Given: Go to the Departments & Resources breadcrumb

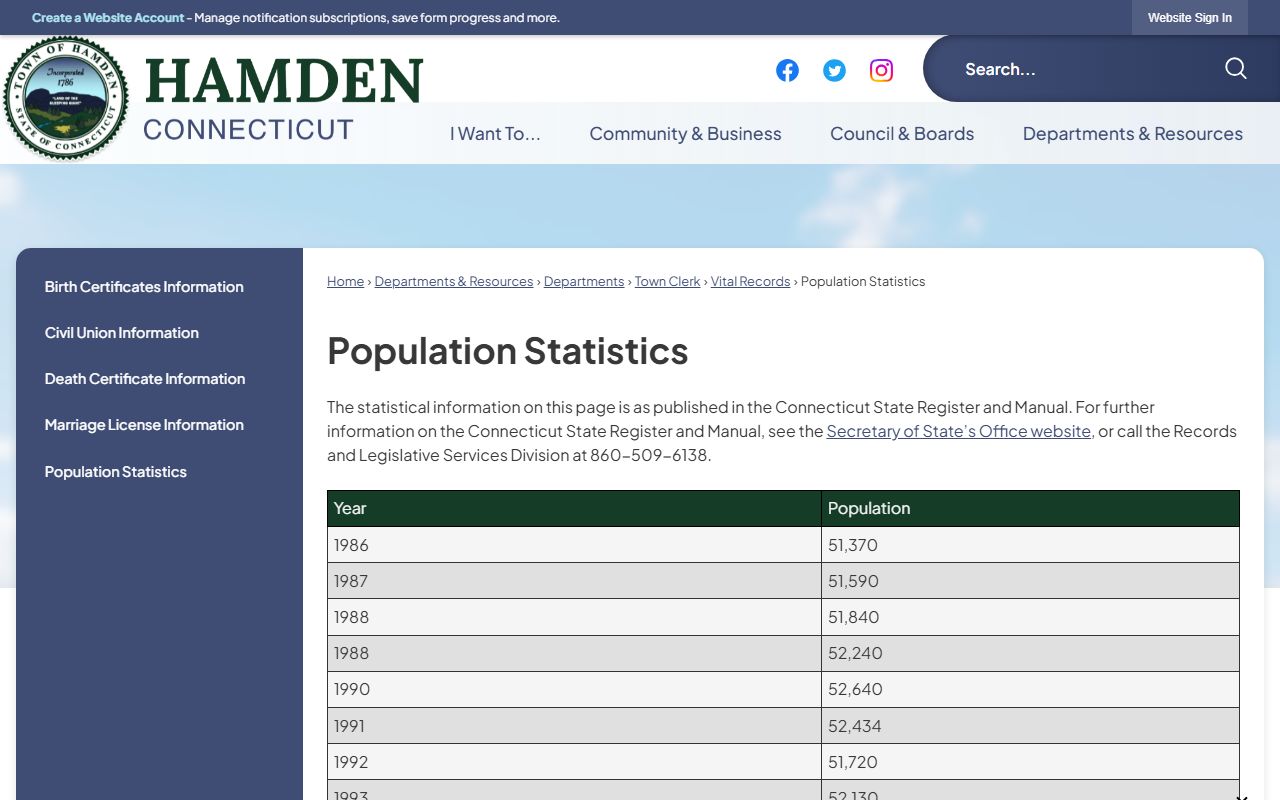Looking at the screenshot, I should click(x=454, y=281).
